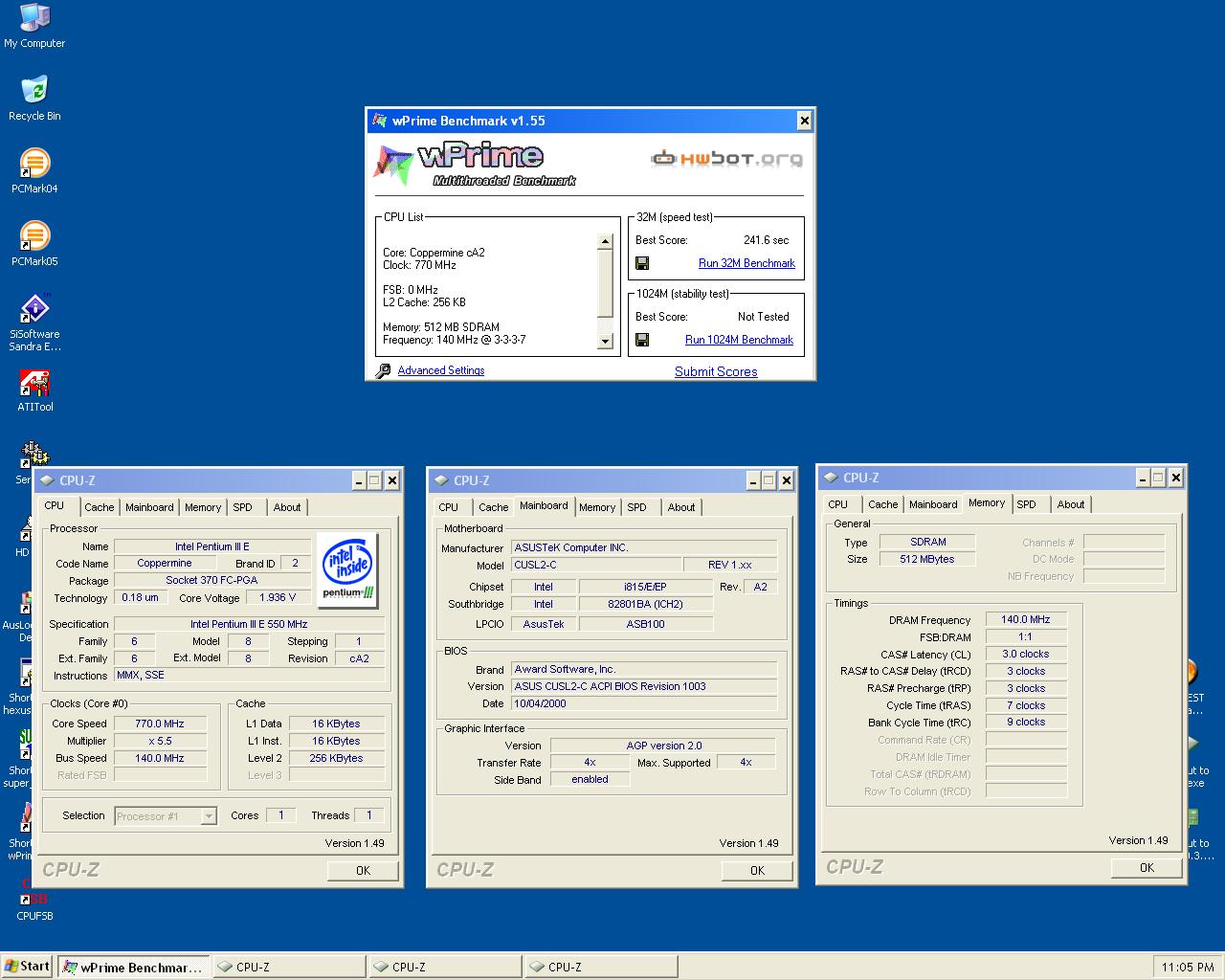Viewport: 1225px width, 980px height.
Task: Select CPU tab in the Mainboard CPU-Z window
Action: tap(449, 507)
